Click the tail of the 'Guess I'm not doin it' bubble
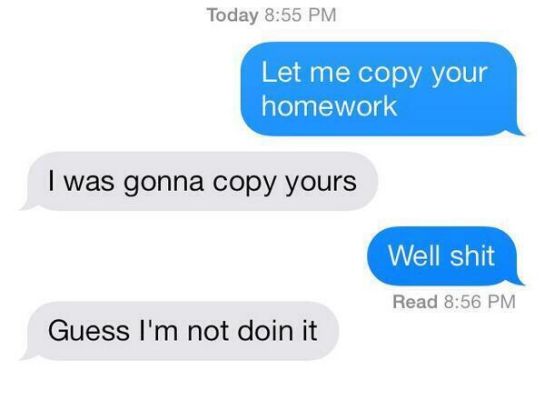 tap(27, 355)
